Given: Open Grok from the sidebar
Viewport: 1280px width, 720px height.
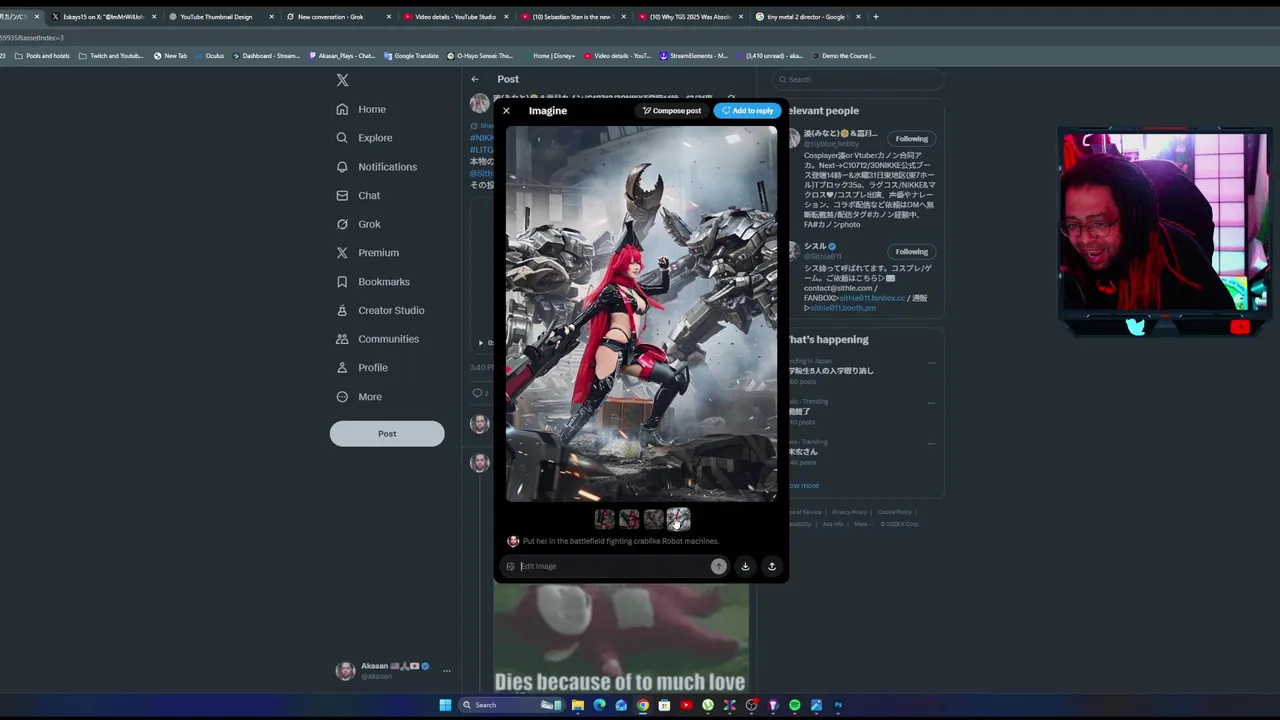Looking at the screenshot, I should (359, 224).
